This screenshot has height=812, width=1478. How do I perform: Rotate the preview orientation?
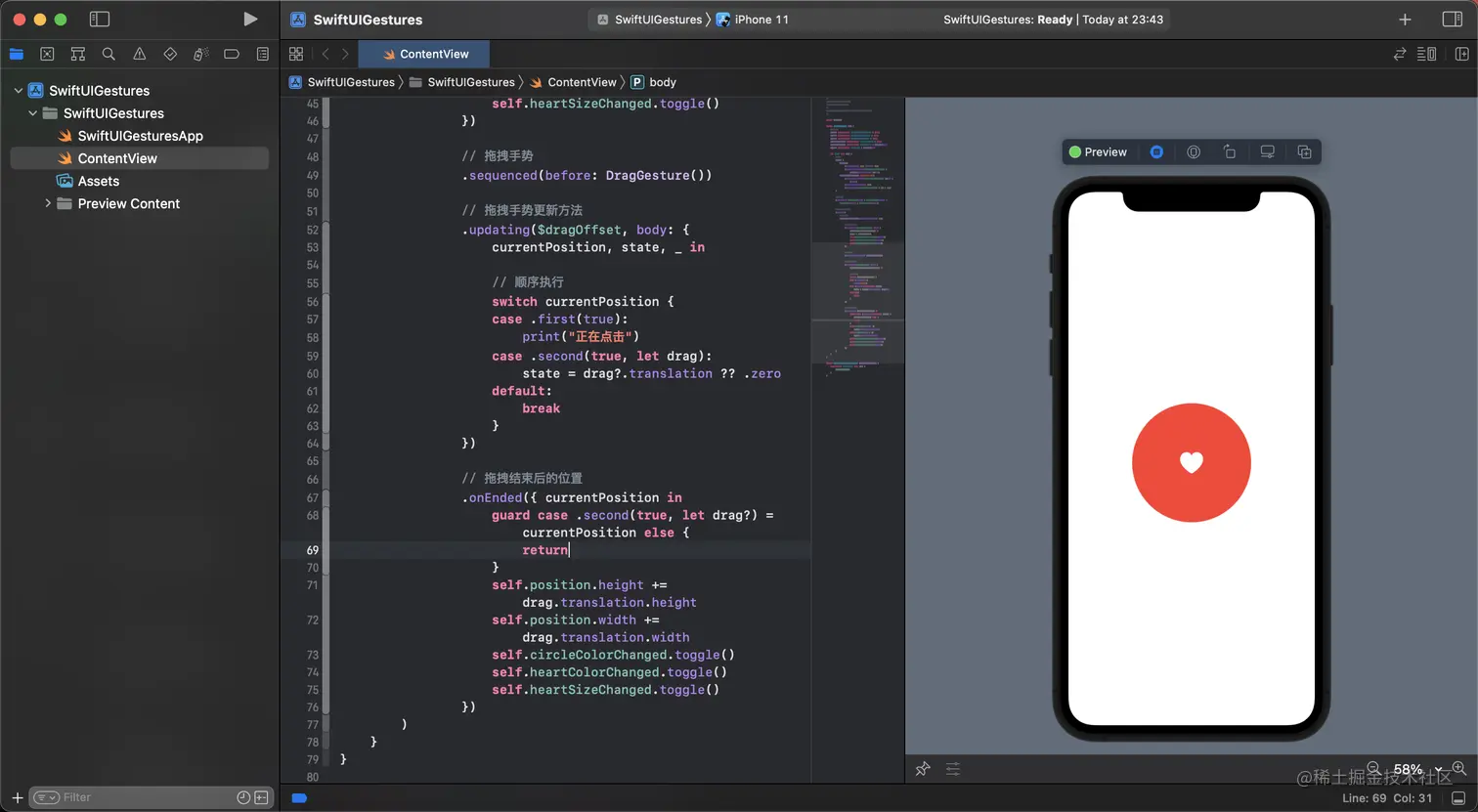point(1230,152)
